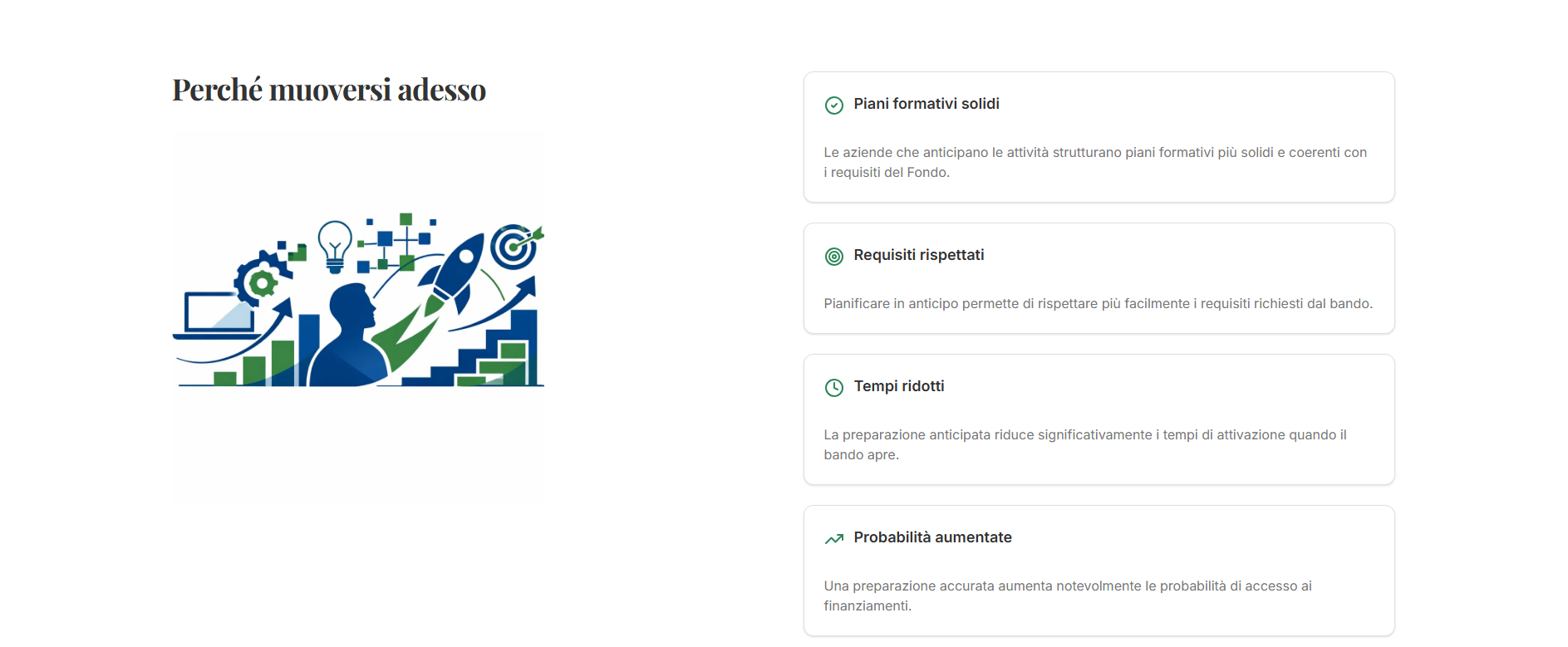Click the rocket in the illustration
Image resolution: width=1568 pixels, height=647 pixels.
[x=455, y=267]
